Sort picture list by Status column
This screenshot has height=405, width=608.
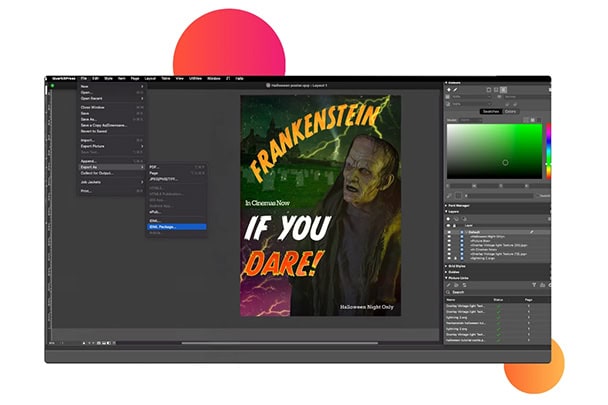point(498,299)
